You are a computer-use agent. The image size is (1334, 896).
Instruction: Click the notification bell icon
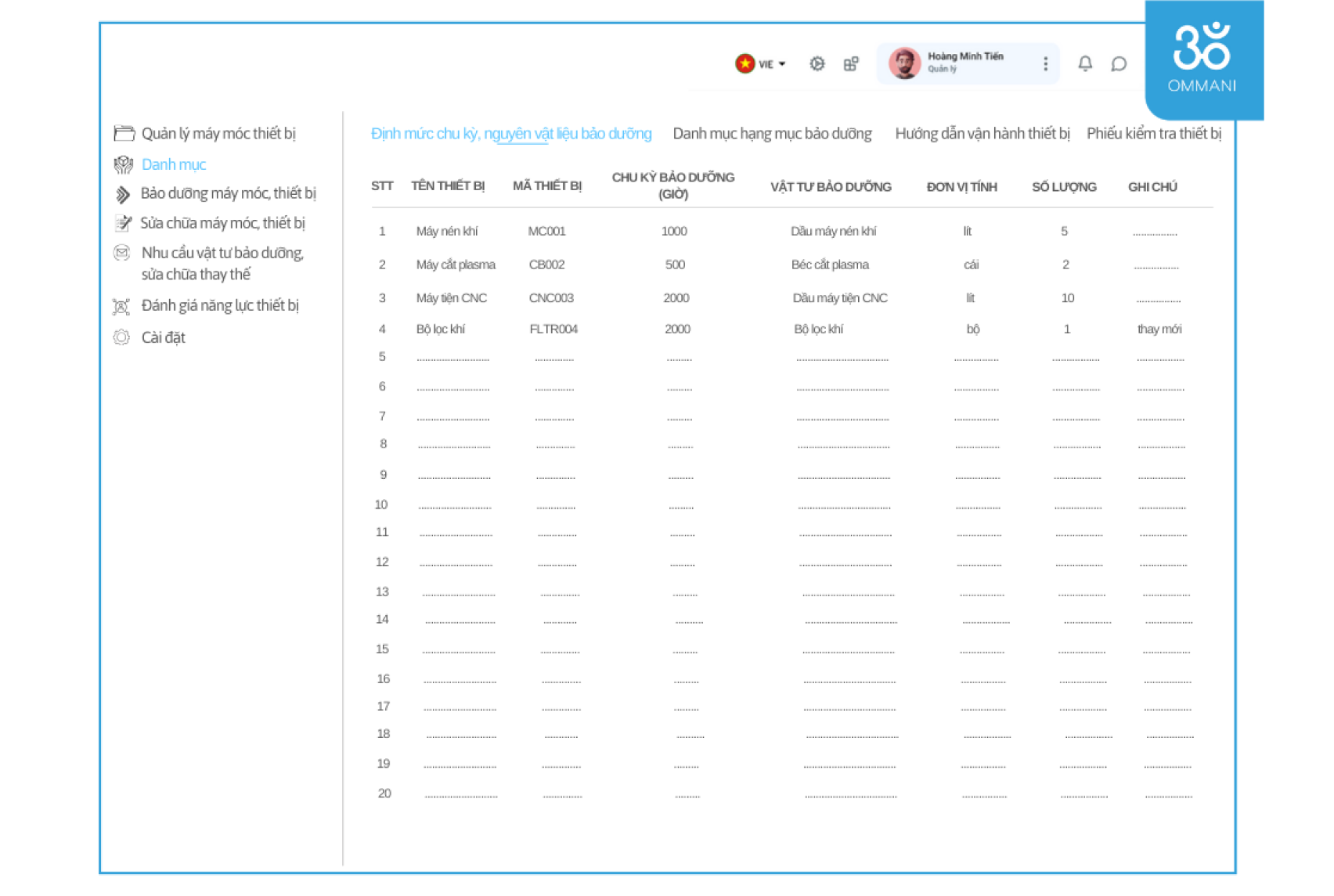(x=1085, y=63)
